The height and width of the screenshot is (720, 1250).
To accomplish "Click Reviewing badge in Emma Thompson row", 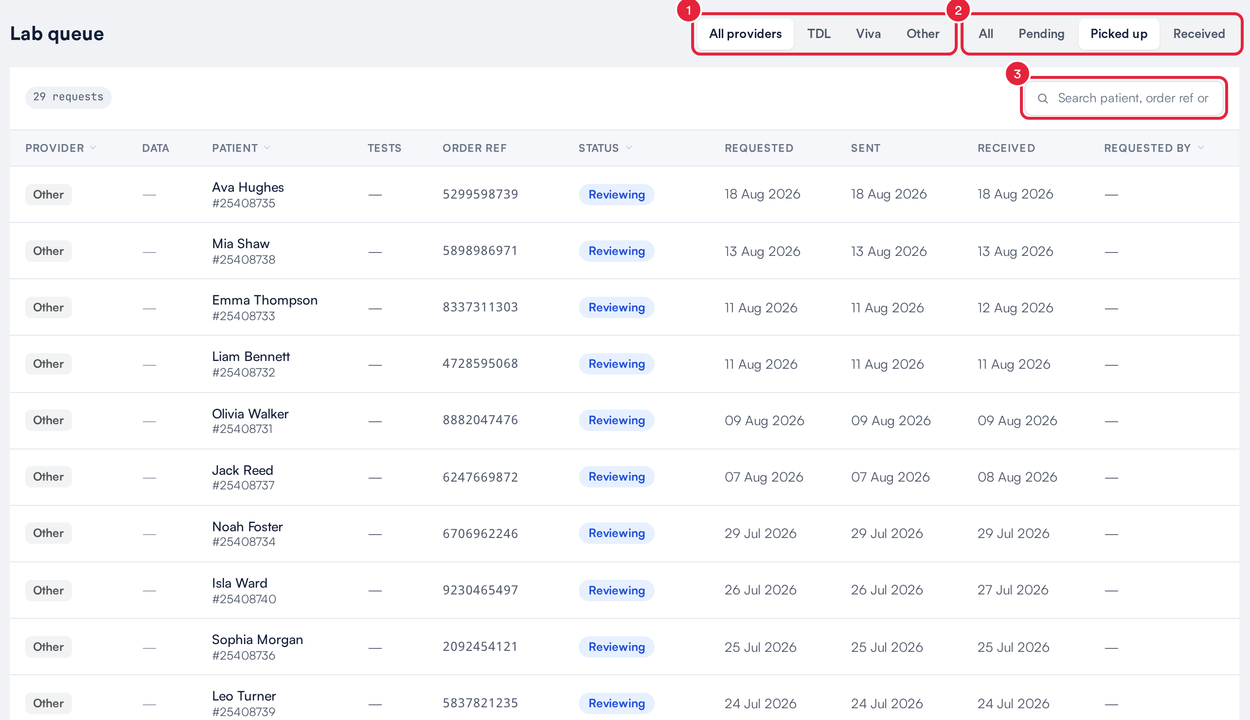I will coord(616,308).
